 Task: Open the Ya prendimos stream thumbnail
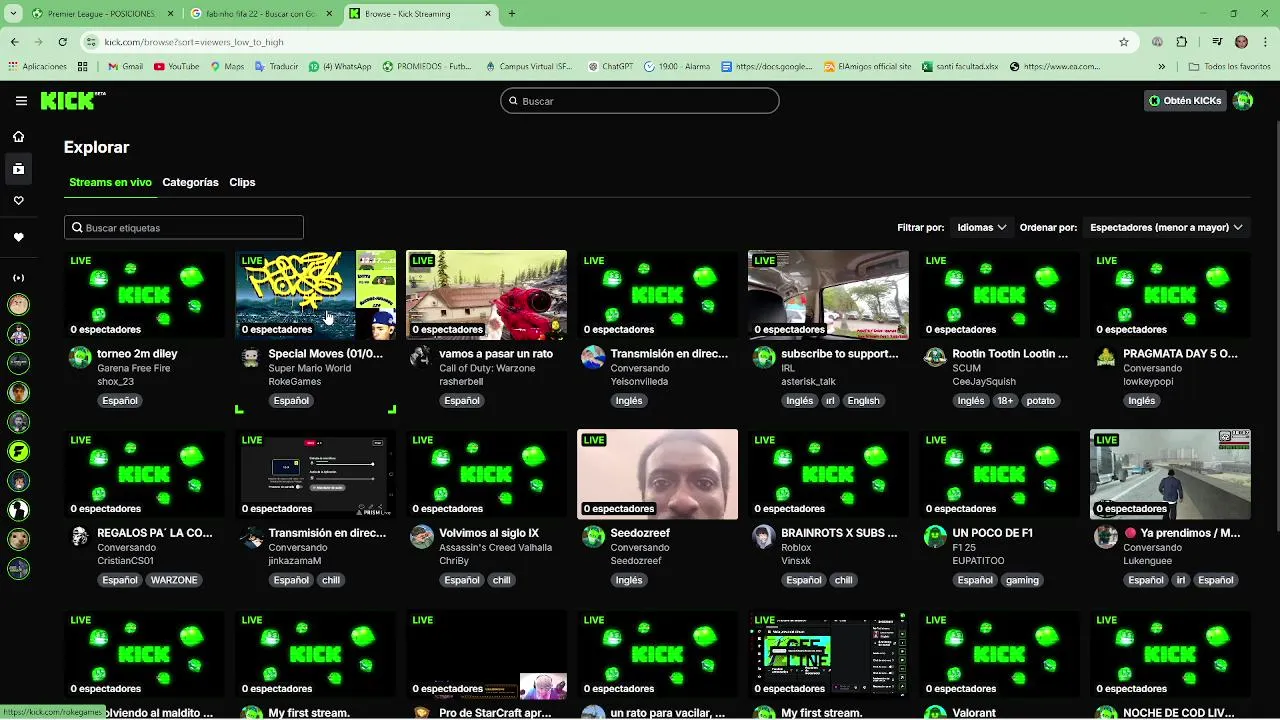pyautogui.click(x=1171, y=475)
